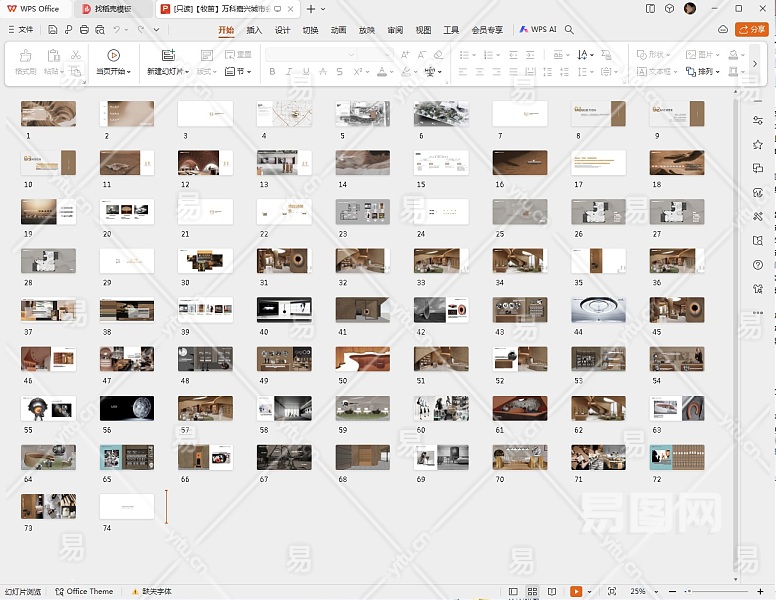Switch to normal view icon in status bar
The image size is (776, 600).
point(514,592)
